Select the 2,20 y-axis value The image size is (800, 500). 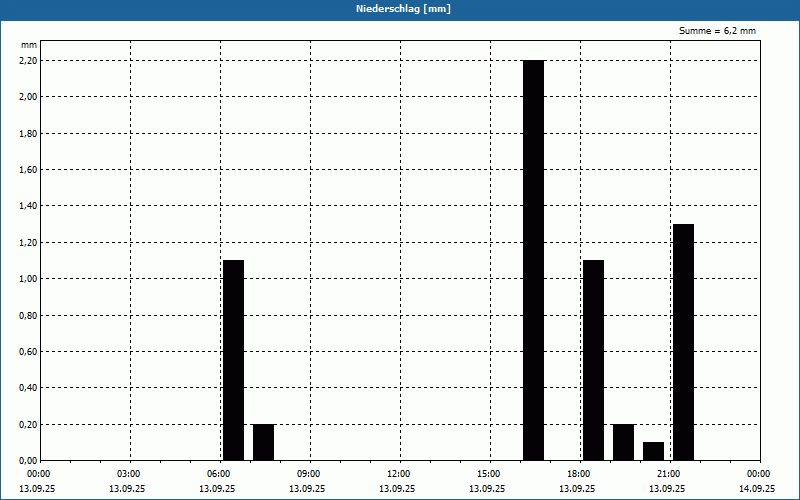pos(28,61)
